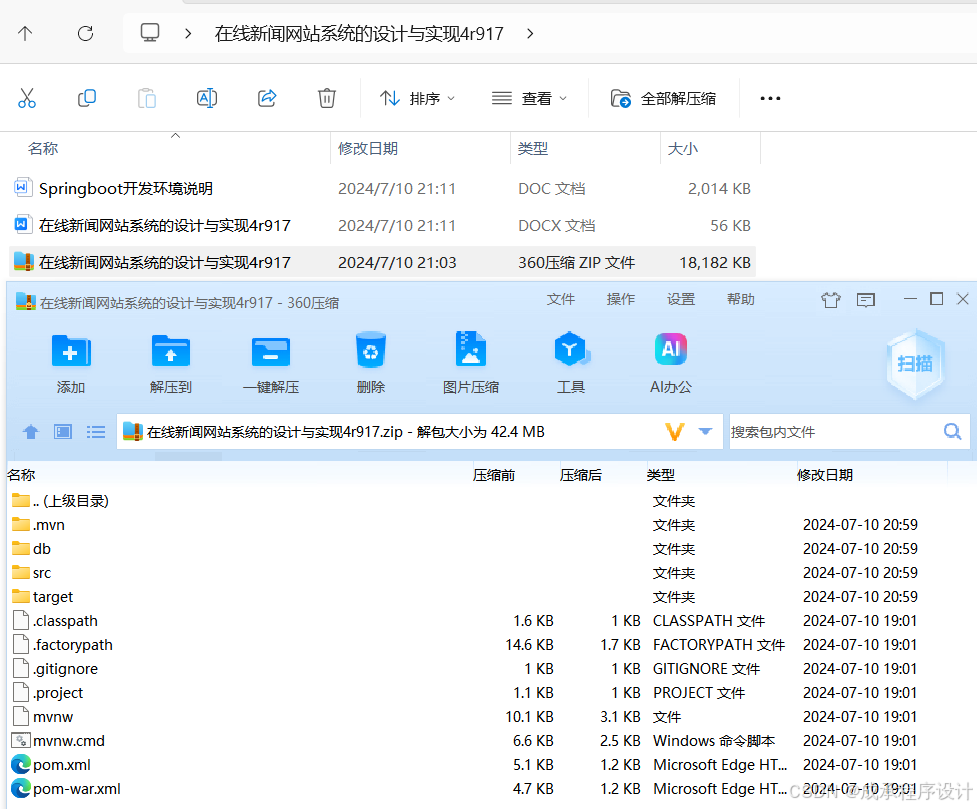Open the 帮助 menu in 360压缩
Screen dimensions: 977x809
[740, 298]
